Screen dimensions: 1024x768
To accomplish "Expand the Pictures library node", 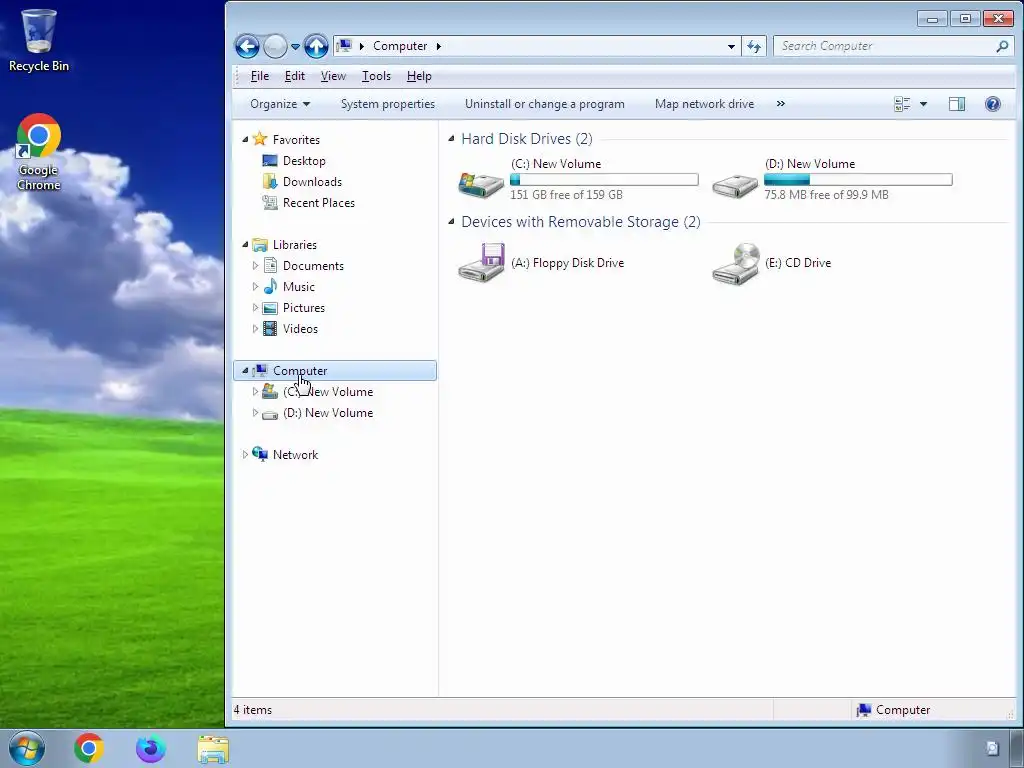I will point(255,307).
